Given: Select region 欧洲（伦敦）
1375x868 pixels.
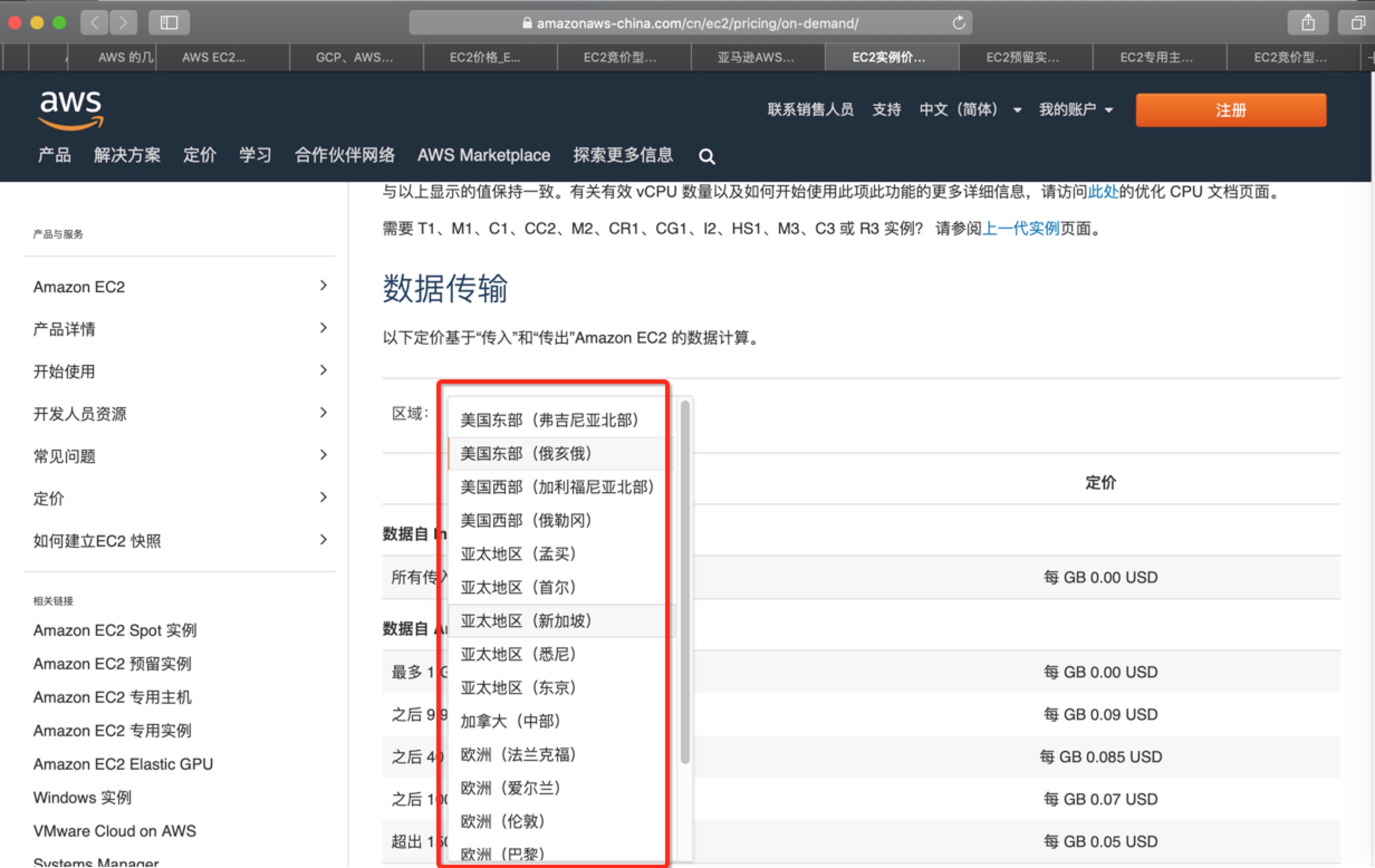Looking at the screenshot, I should coord(562,821).
